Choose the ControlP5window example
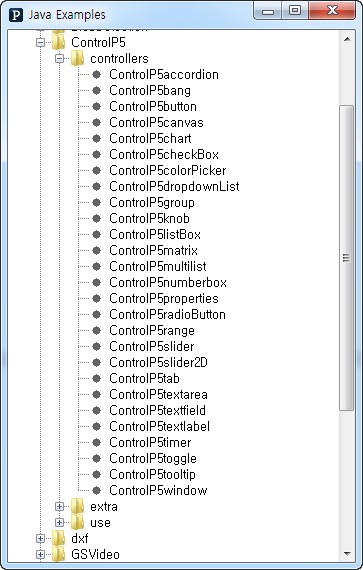The height and width of the screenshot is (570, 363). [x=158, y=490]
